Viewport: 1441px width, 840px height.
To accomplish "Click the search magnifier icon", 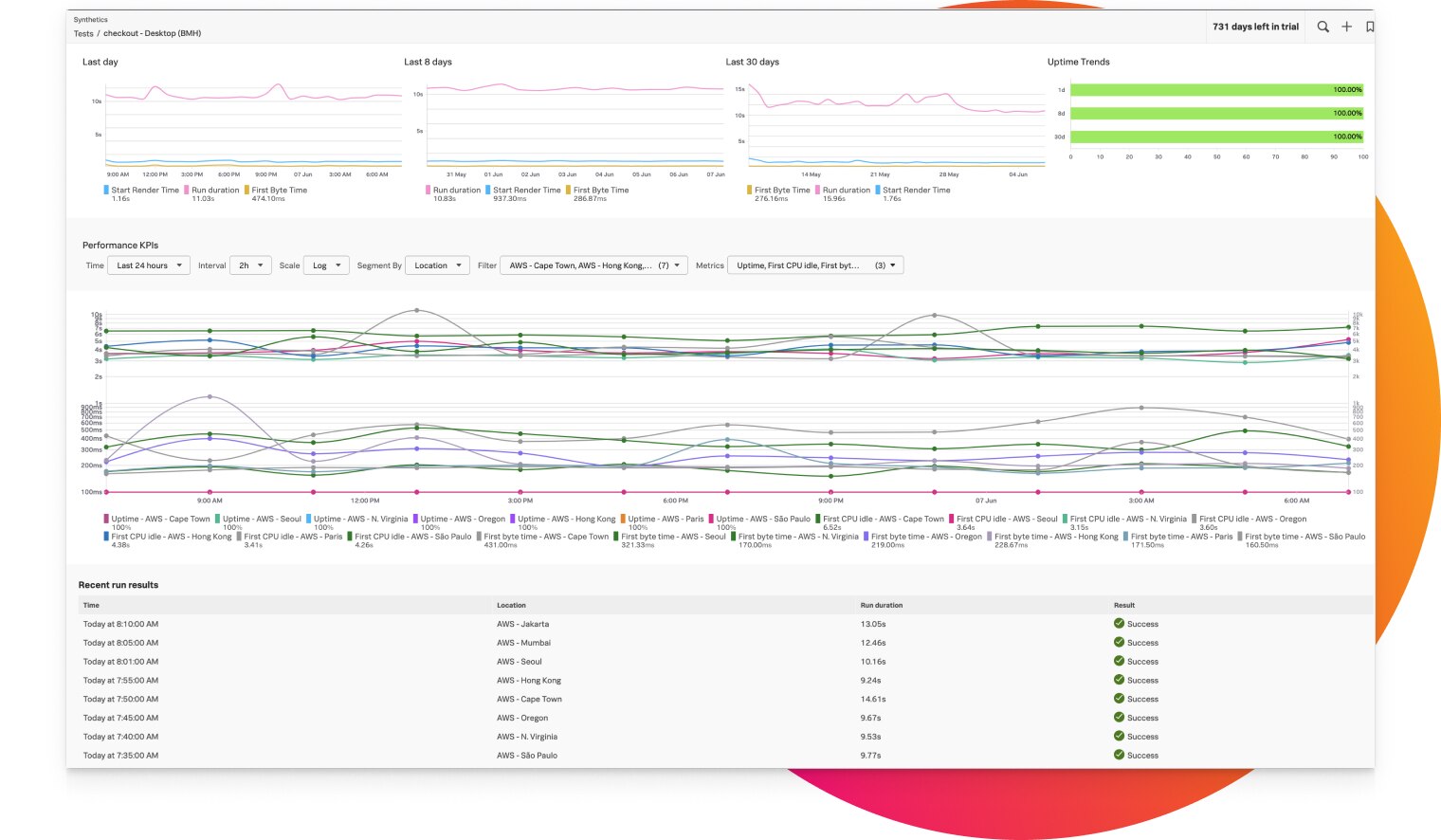I will (1322, 27).
